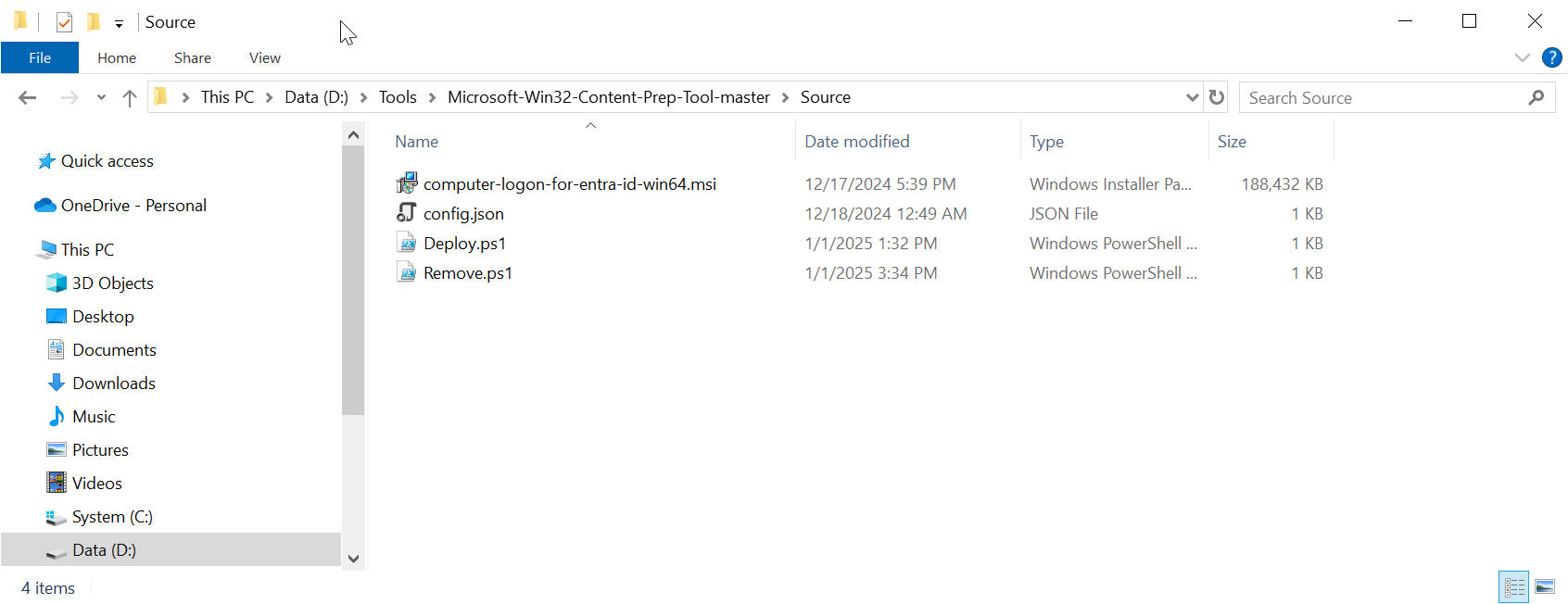Screen dimensions: 1568x604
Task: Refresh the Source folder view
Action: (x=1217, y=97)
